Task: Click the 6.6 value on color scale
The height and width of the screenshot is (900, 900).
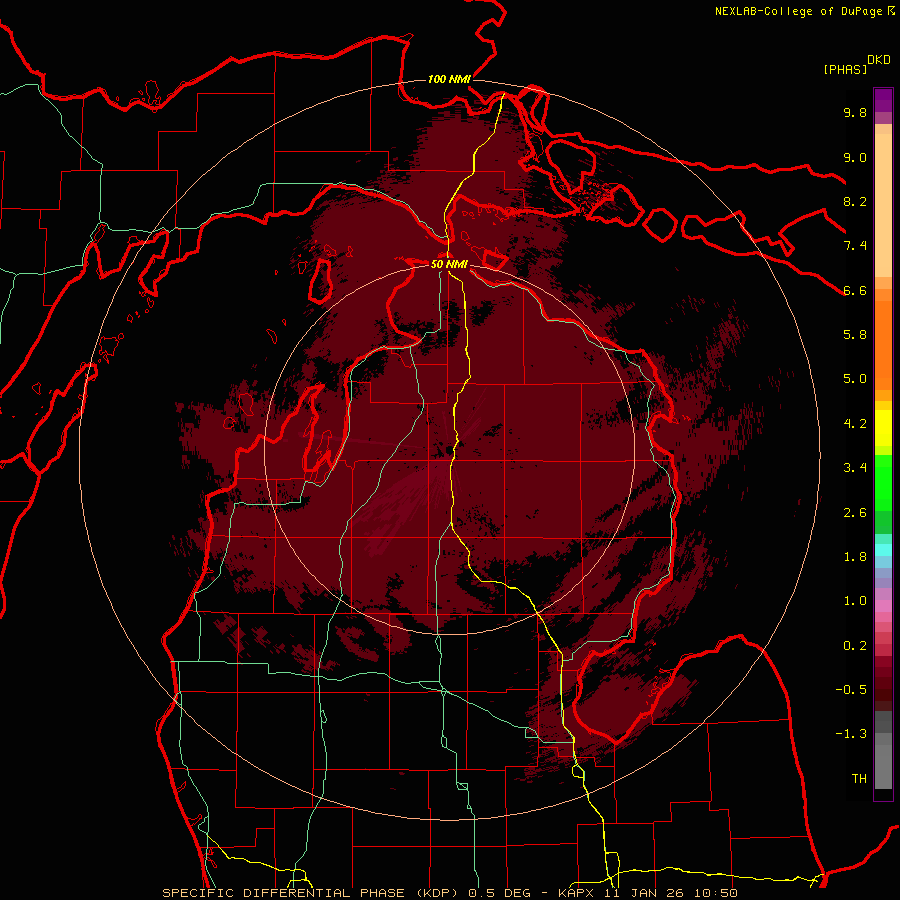Action: (855, 290)
